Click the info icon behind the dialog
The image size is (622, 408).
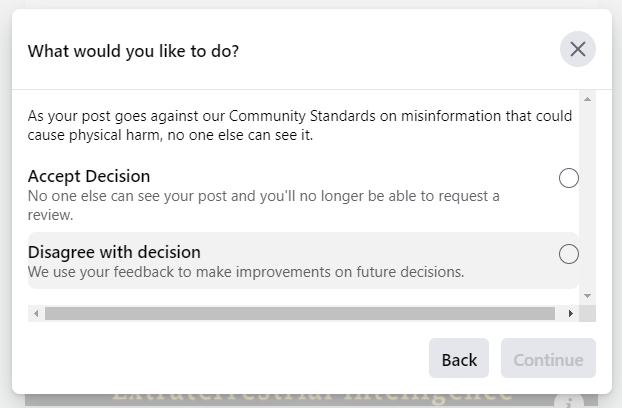click(x=570, y=402)
